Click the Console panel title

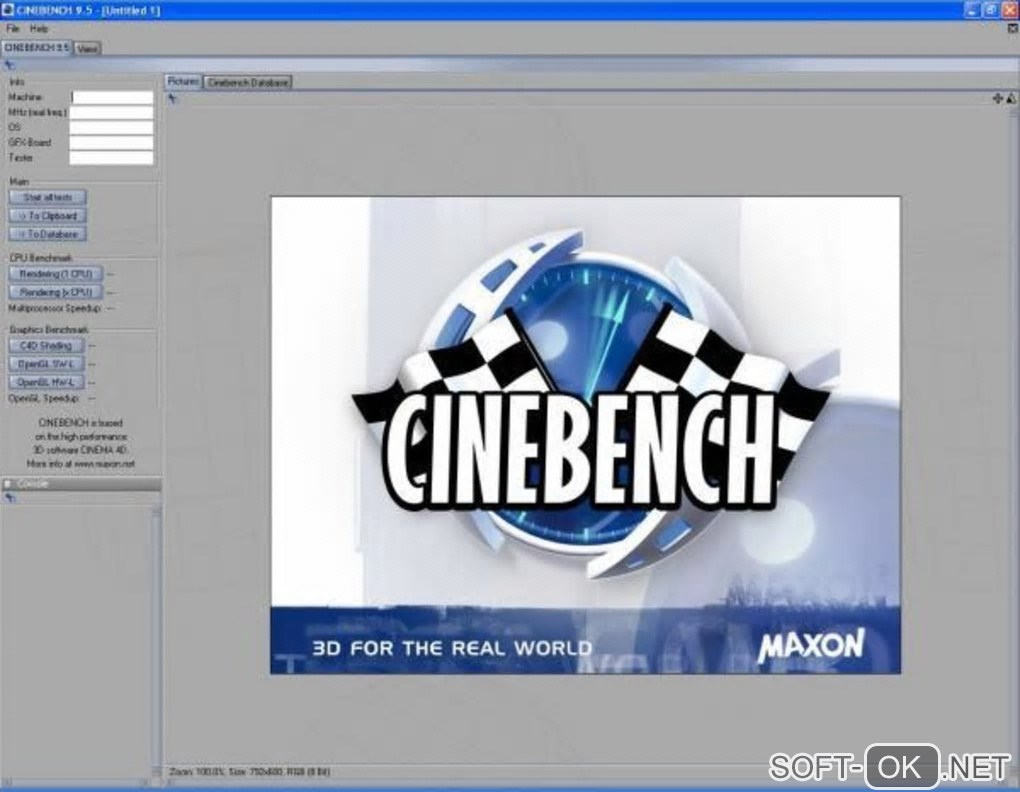coord(33,484)
